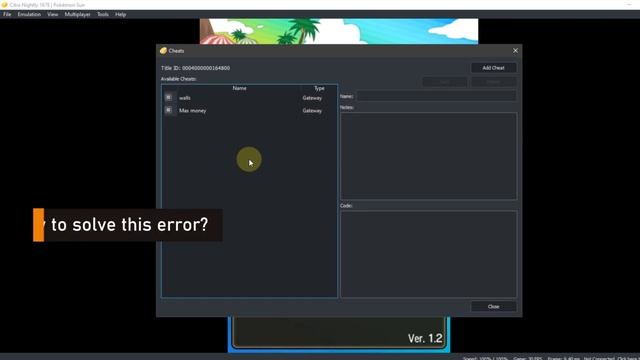The image size is (640, 360).
Task: Click the Add Cheat button
Action: tap(493, 68)
